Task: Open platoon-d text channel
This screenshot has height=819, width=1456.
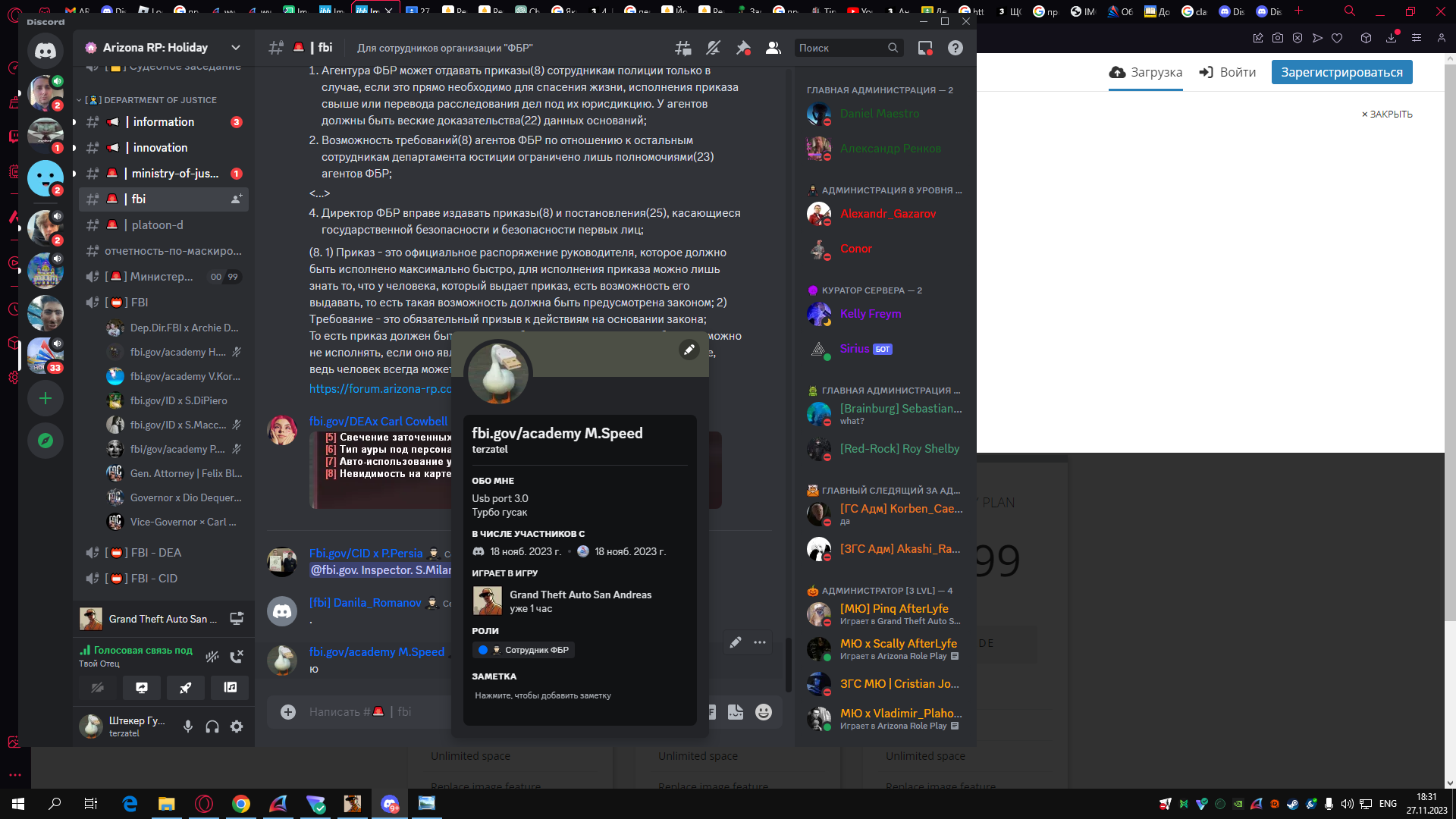Action: (157, 225)
